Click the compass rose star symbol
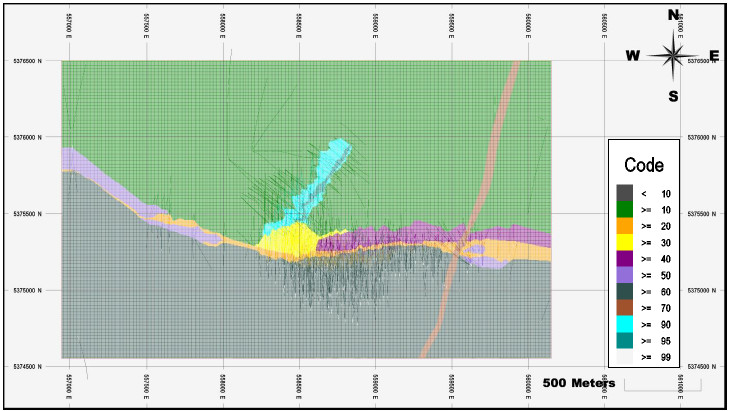Image resolution: width=729 pixels, height=411 pixels. tap(673, 56)
